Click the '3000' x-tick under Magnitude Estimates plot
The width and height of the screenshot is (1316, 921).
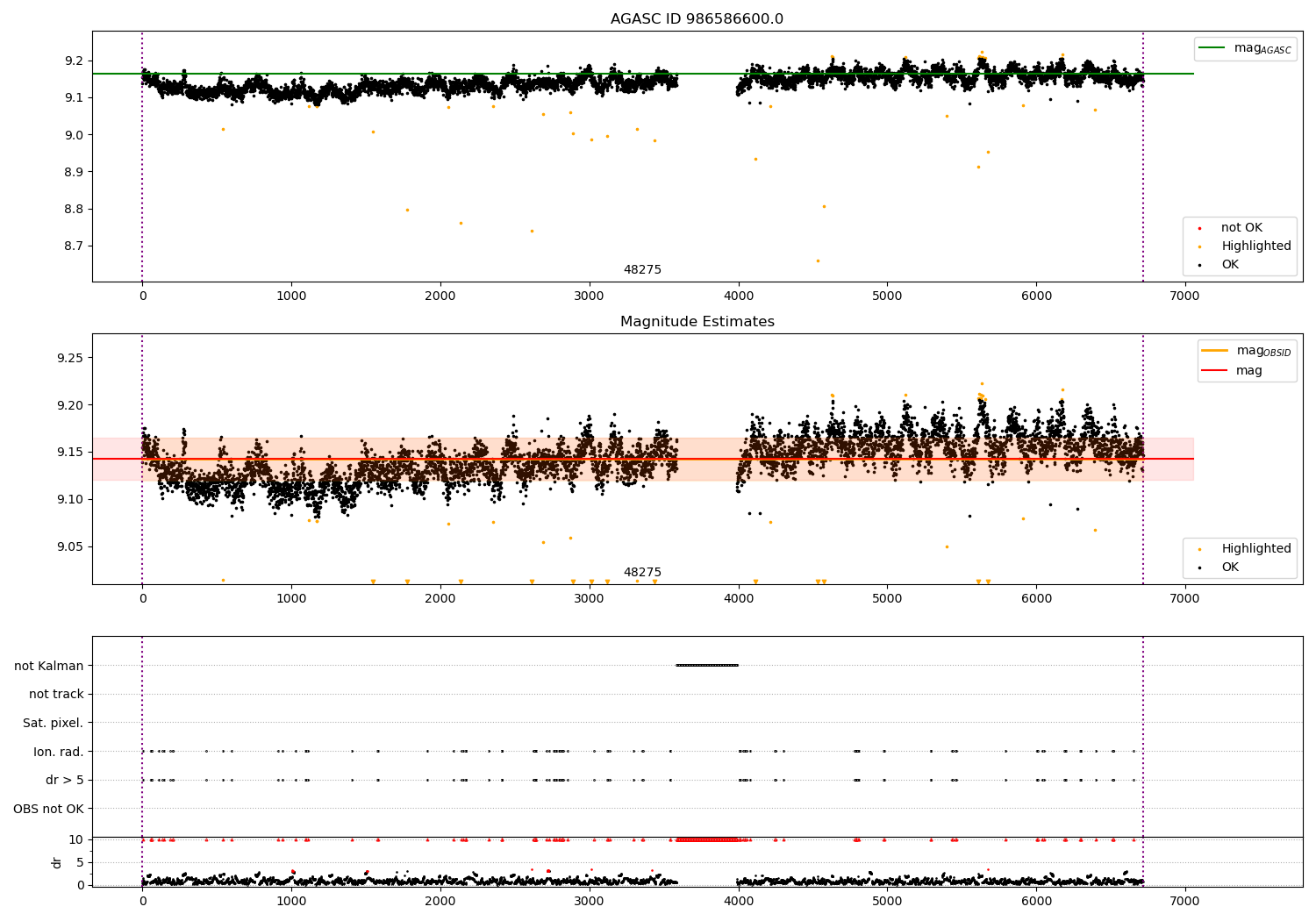tap(590, 598)
